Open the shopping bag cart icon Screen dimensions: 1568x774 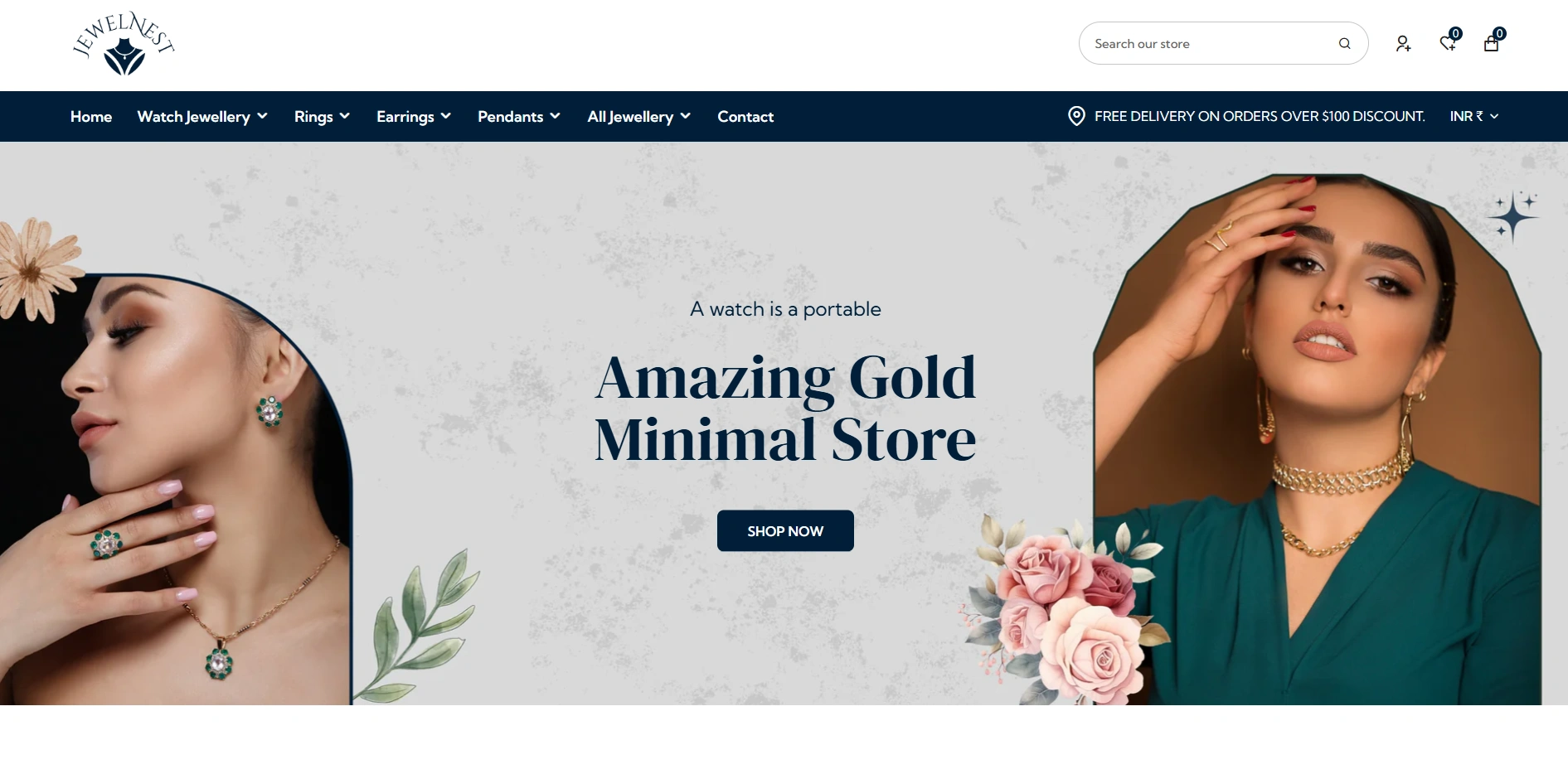(x=1493, y=41)
